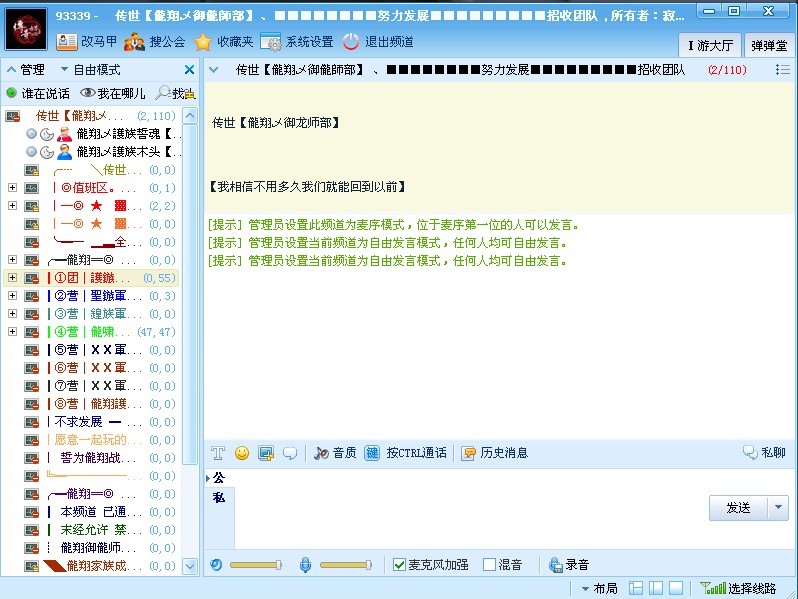The height and width of the screenshot is (599, 798).
Task: Select user 龍翔メ護族誓魂
Action: [104, 134]
